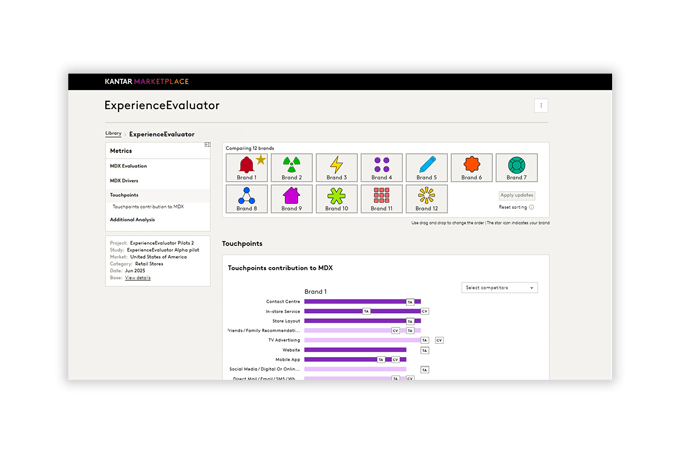Expand Additional Analysis in Metrics
680x453 pixels.
pyautogui.click(x=132, y=219)
